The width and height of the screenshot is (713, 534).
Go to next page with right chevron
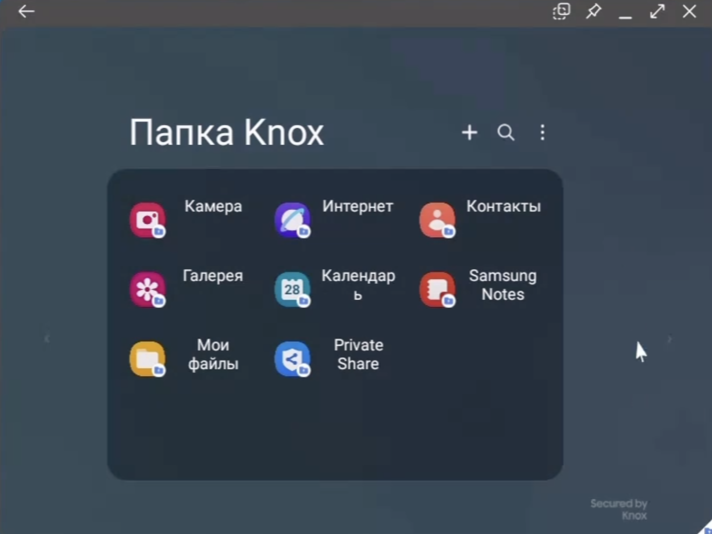coord(669,339)
